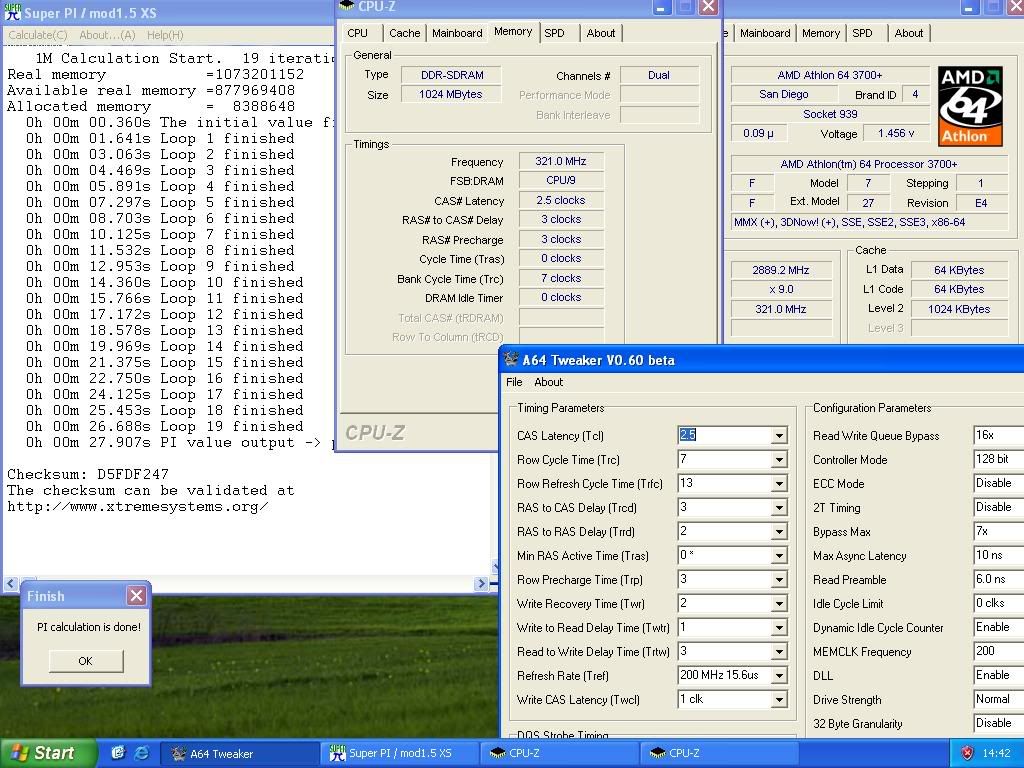Expand the RAS to RAS Delay (Trrd) dropdown

click(x=779, y=532)
